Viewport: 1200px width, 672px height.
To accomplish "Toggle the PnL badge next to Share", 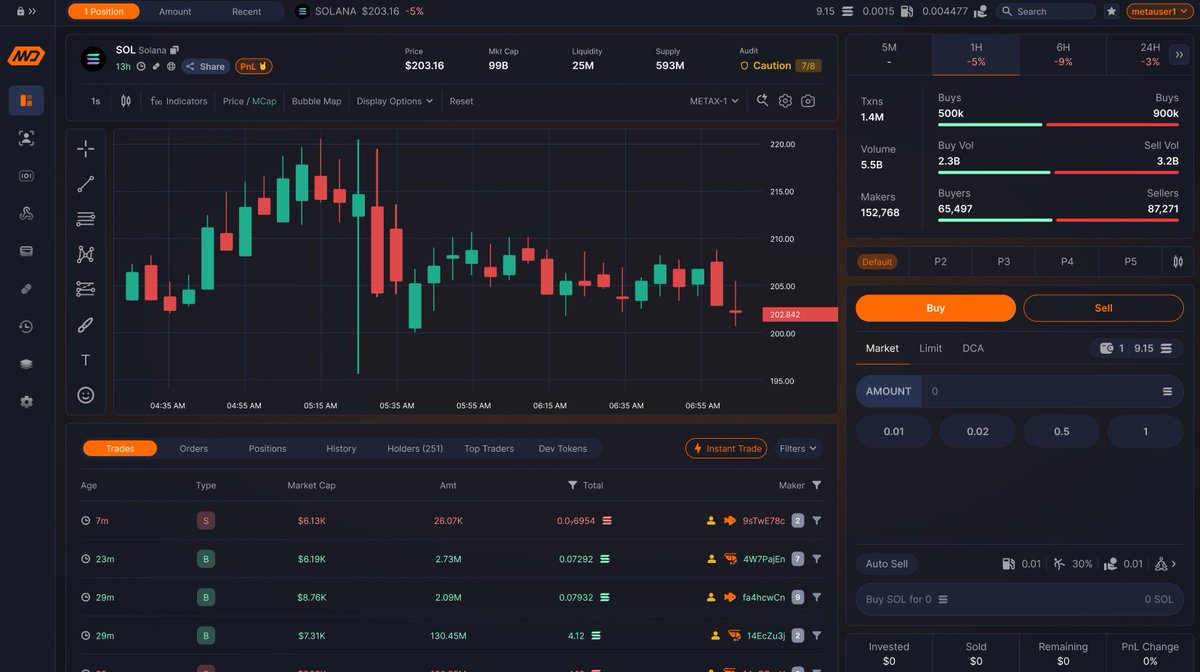I will tap(253, 66).
